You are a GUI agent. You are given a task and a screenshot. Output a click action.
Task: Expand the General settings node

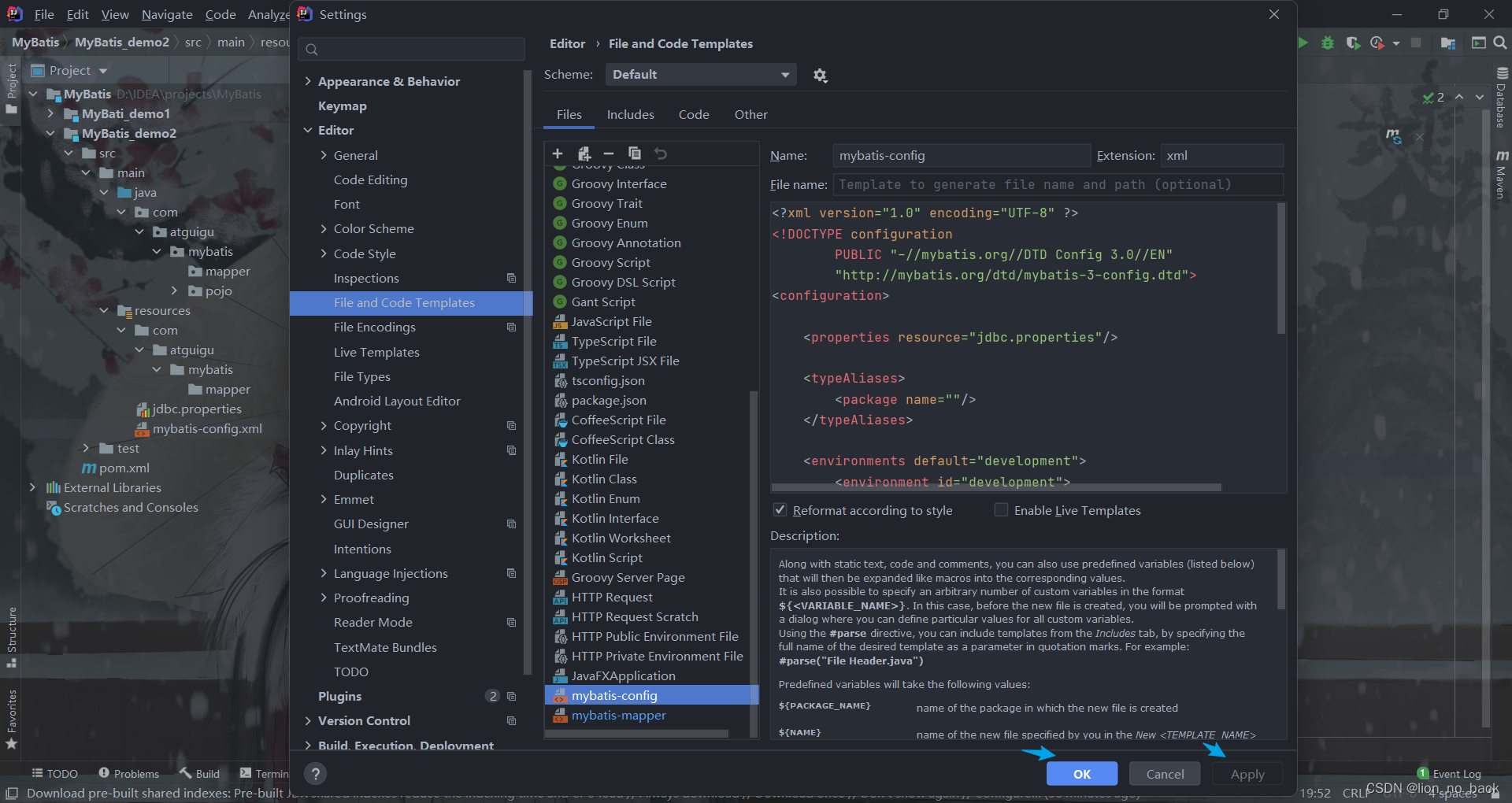point(324,155)
